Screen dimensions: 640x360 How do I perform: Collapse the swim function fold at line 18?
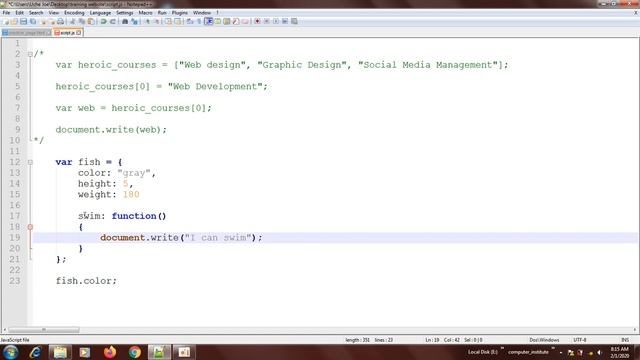coord(30,227)
